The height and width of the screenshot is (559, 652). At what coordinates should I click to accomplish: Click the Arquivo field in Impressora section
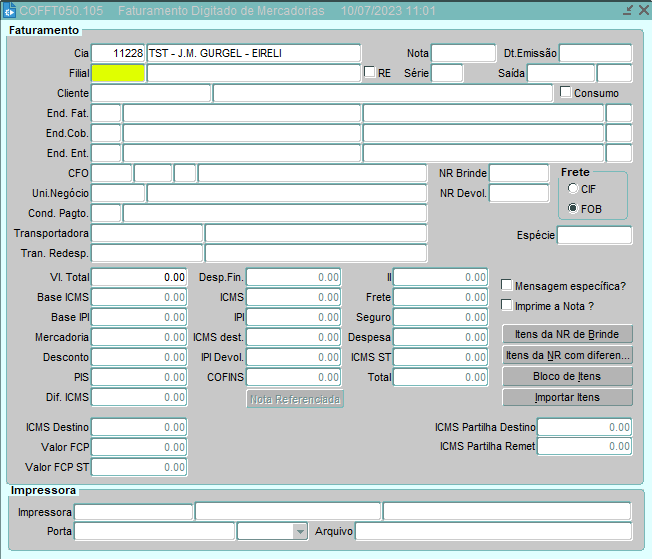(x=493, y=531)
